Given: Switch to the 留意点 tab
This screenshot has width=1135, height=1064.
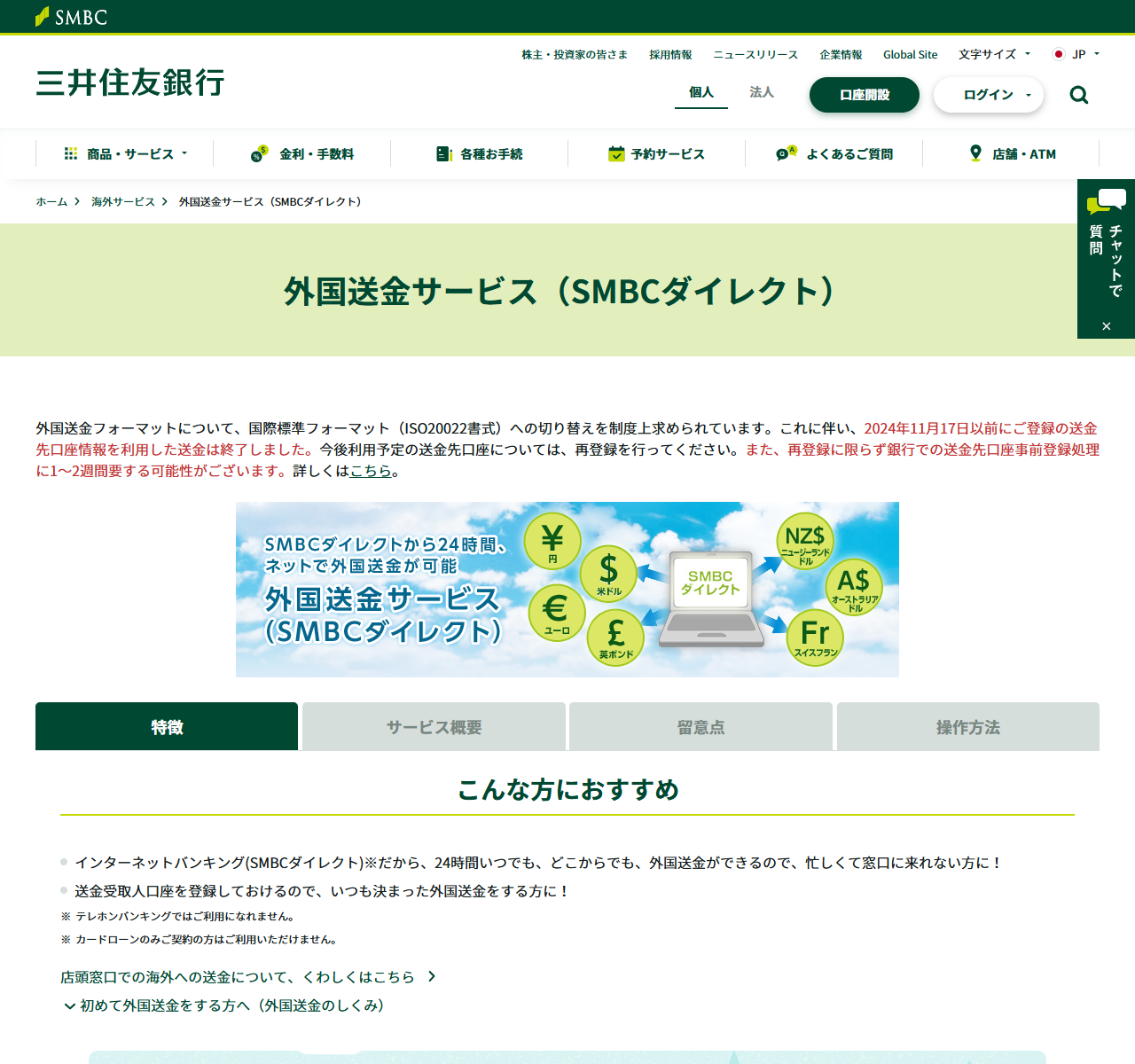Looking at the screenshot, I should point(701,727).
